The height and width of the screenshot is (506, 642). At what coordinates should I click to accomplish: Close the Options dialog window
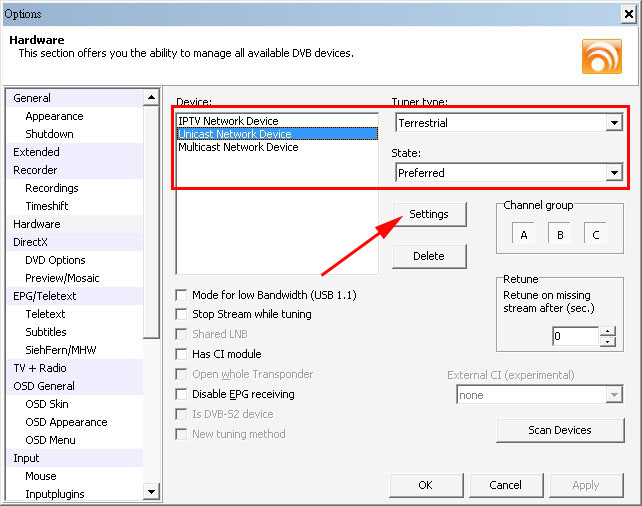tap(626, 12)
